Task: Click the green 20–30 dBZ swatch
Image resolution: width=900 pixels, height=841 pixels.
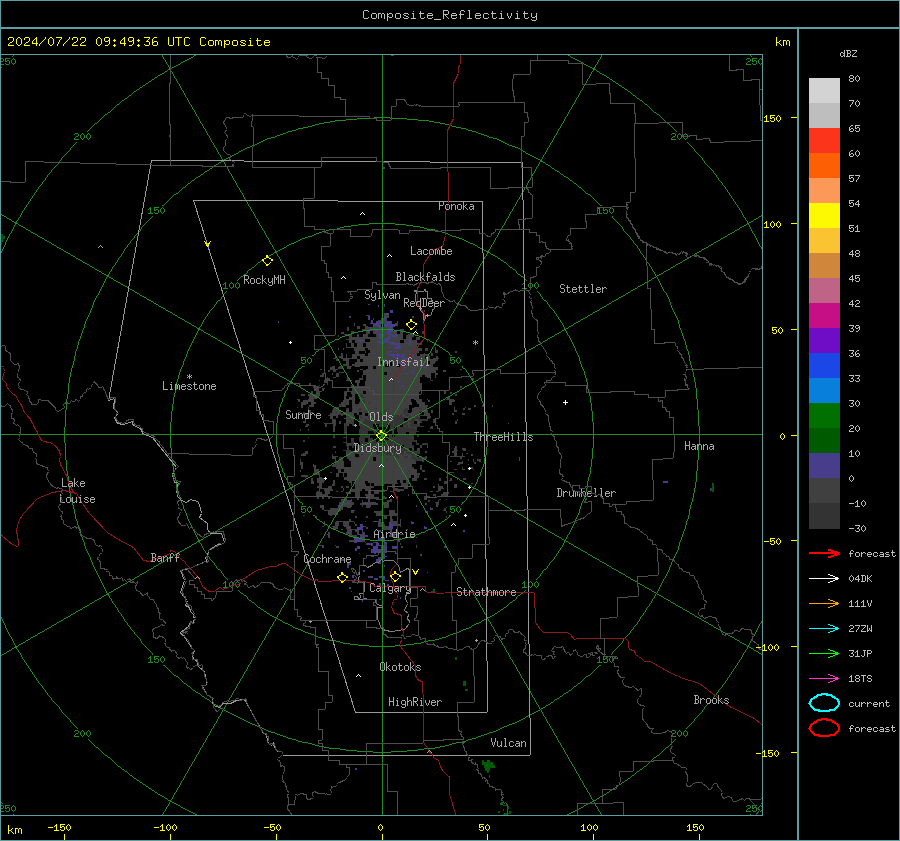Action: coord(824,416)
